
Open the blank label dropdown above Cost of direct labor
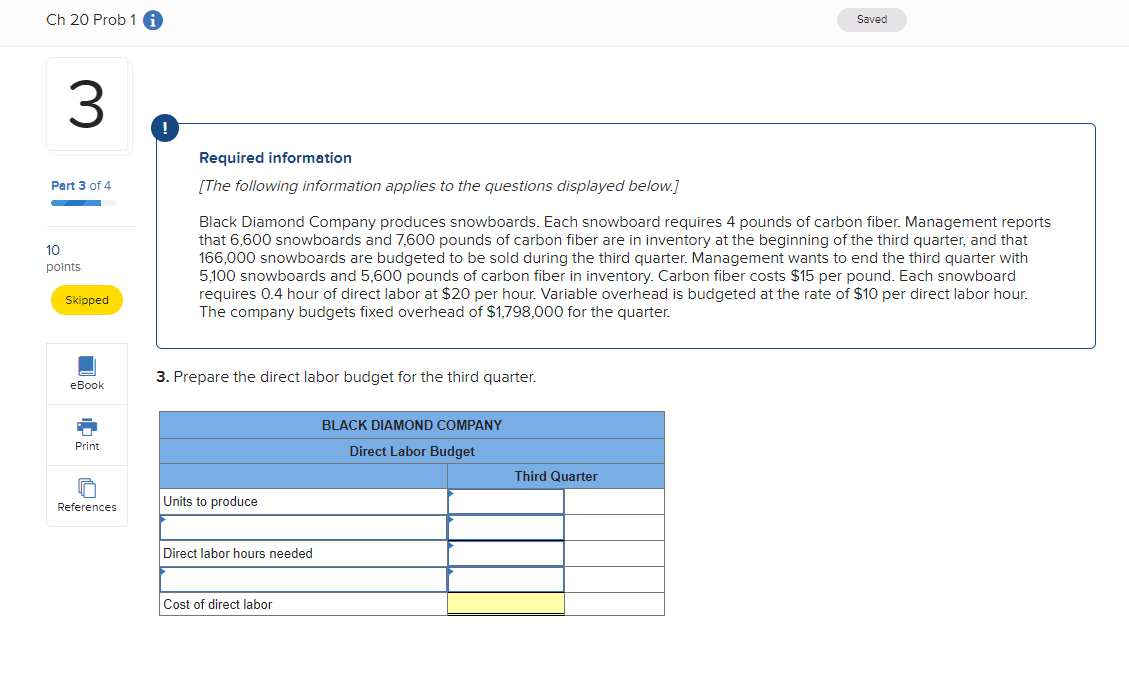coord(303,580)
